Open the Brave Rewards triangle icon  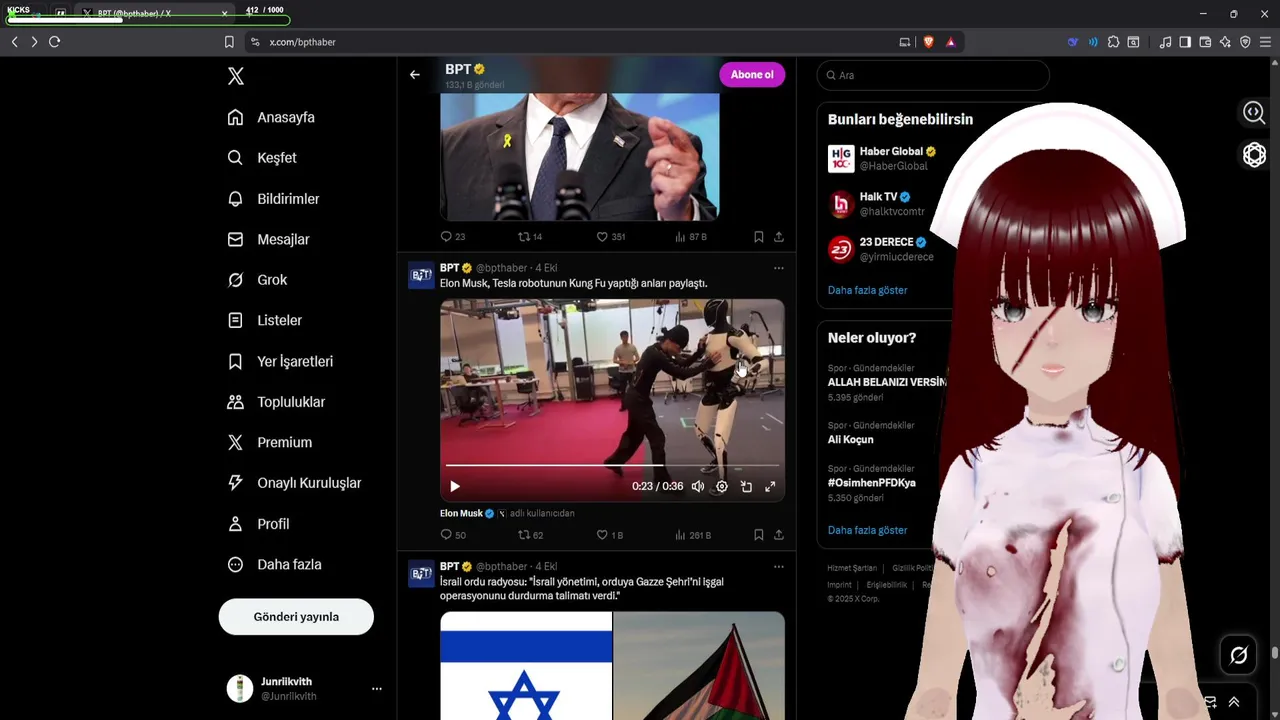[950, 42]
